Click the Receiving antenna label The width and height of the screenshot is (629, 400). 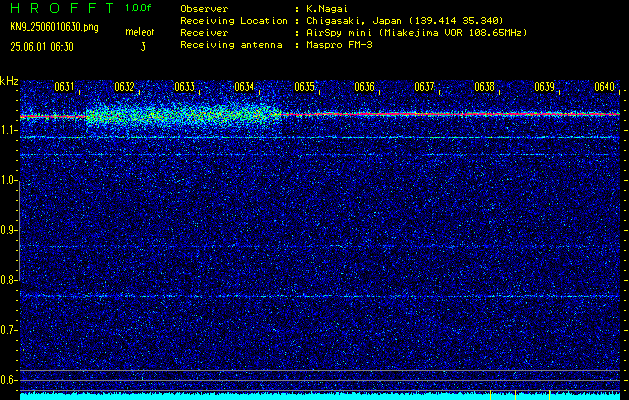point(231,45)
